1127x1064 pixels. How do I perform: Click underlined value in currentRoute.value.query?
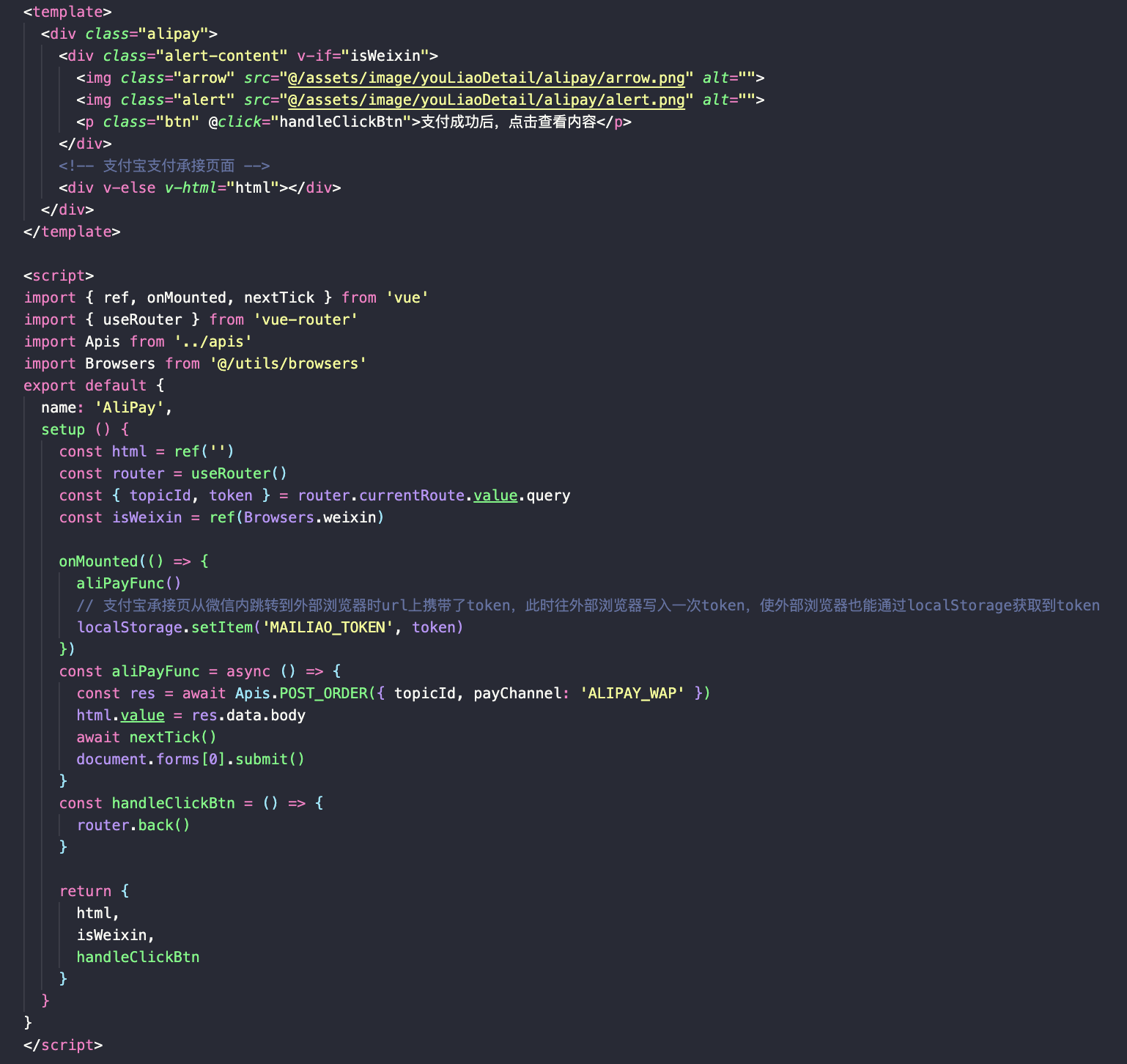[495, 495]
